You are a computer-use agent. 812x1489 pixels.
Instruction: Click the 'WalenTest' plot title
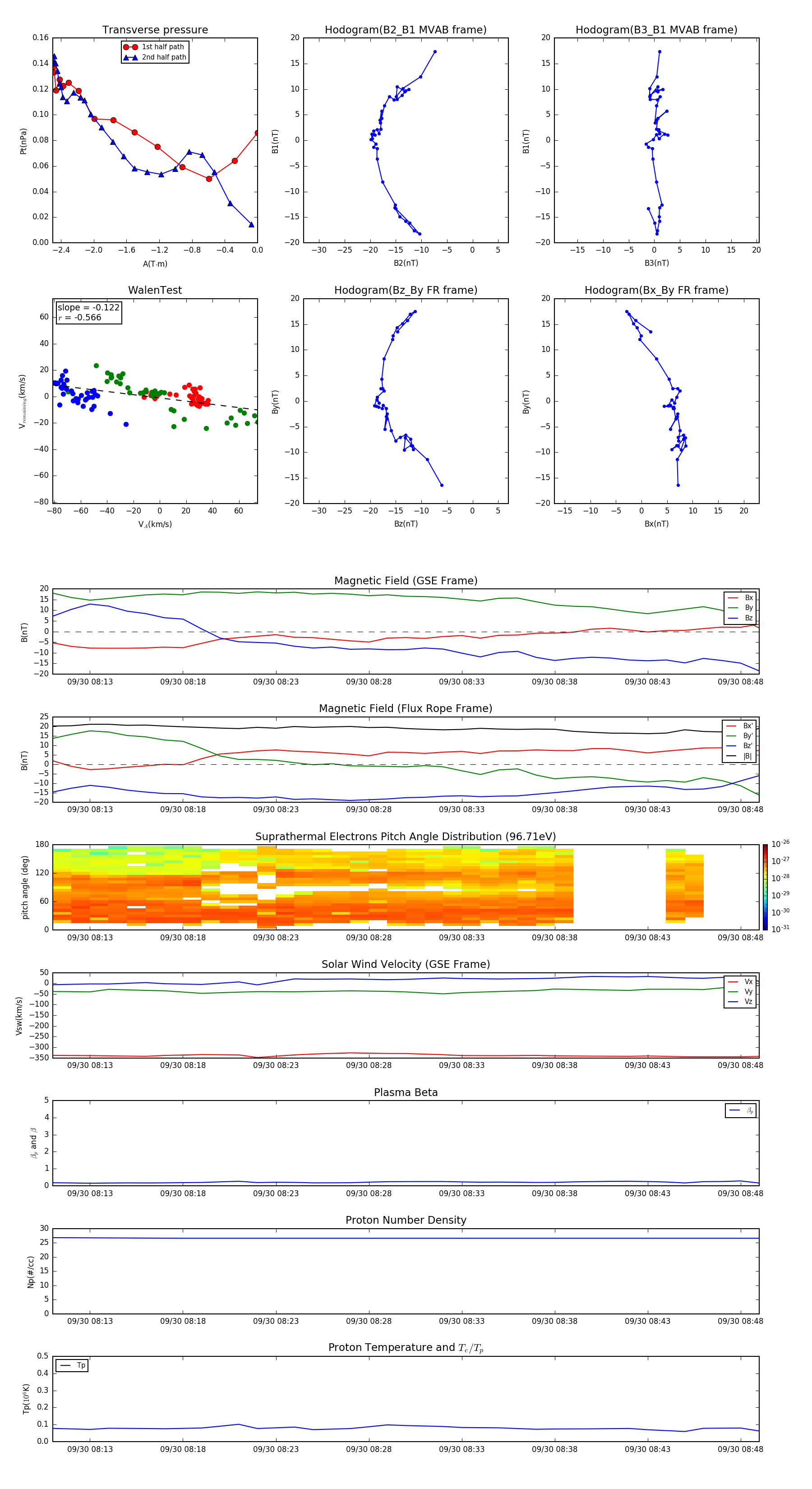155,290
